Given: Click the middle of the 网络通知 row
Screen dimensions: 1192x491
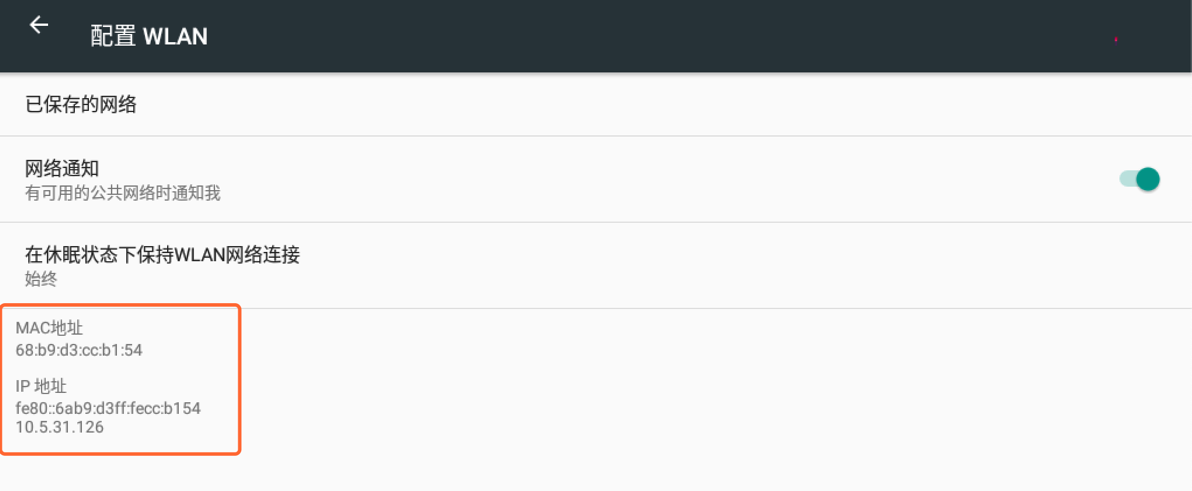Looking at the screenshot, I should coord(600,179).
